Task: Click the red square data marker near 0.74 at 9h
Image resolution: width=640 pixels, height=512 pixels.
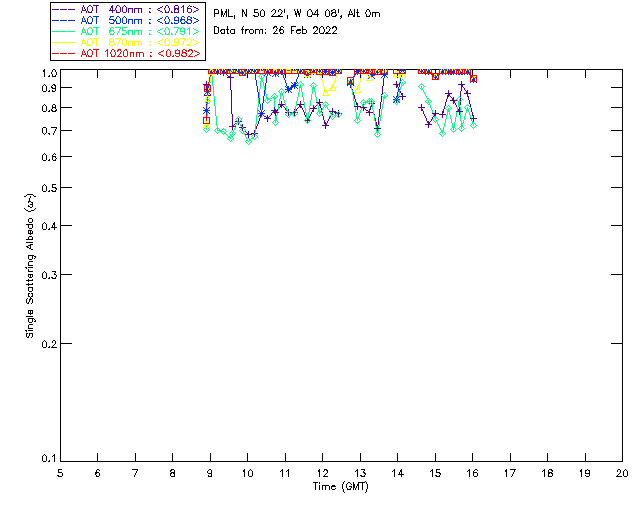Action: point(207,120)
